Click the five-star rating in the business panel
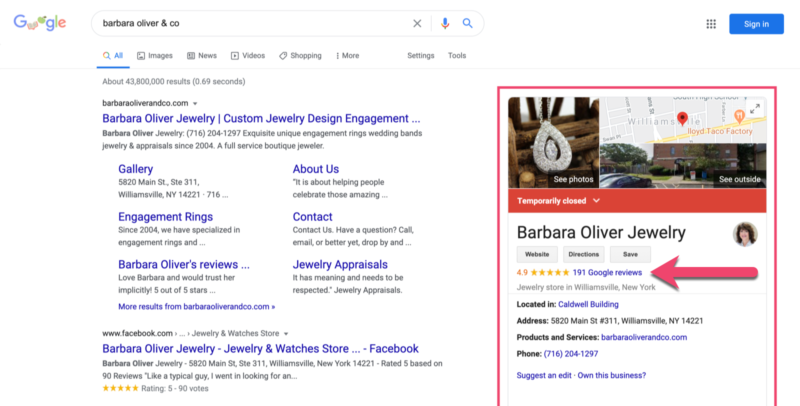The height and width of the screenshot is (406, 800). click(x=551, y=272)
